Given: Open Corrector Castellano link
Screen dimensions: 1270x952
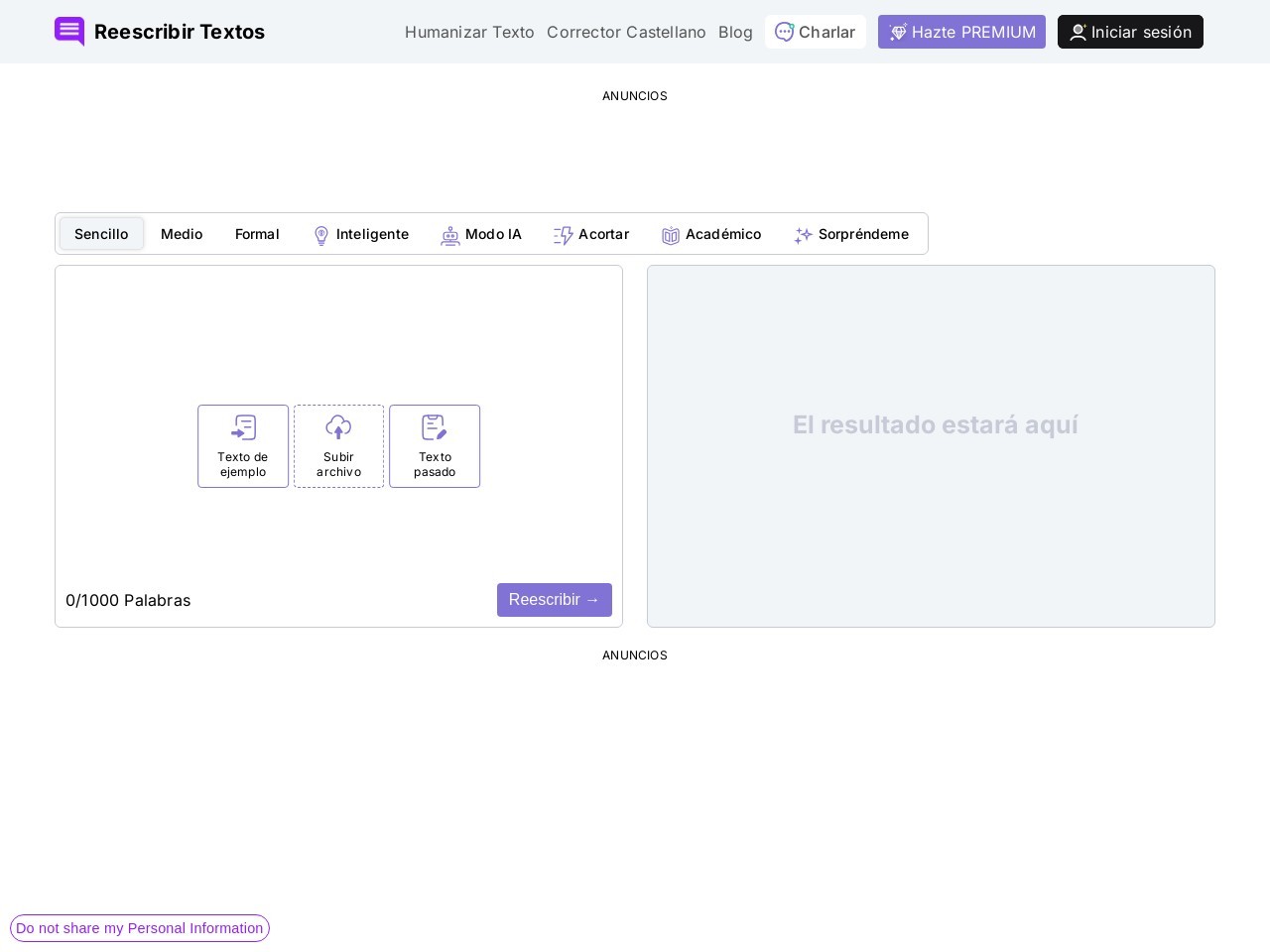Looking at the screenshot, I should click(626, 32).
